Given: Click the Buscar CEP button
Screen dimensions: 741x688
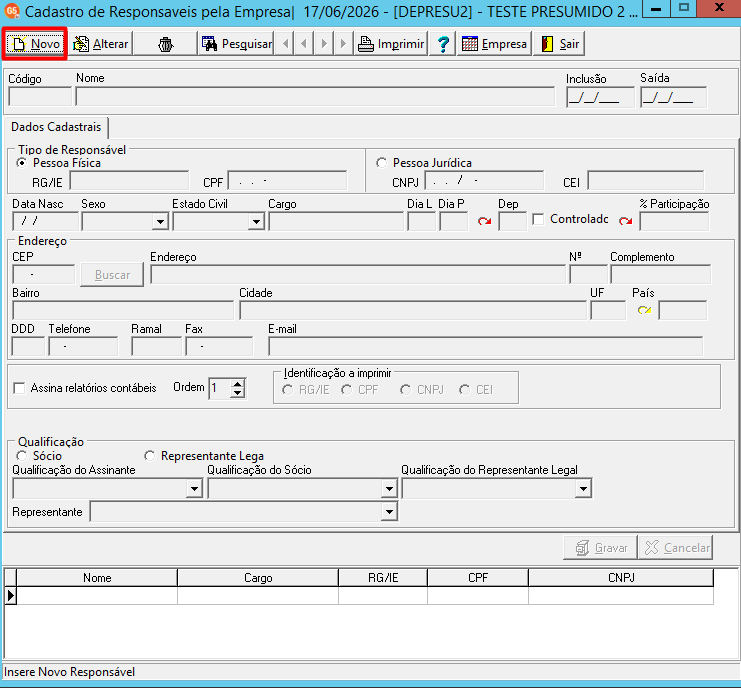Looking at the screenshot, I should [x=112, y=275].
